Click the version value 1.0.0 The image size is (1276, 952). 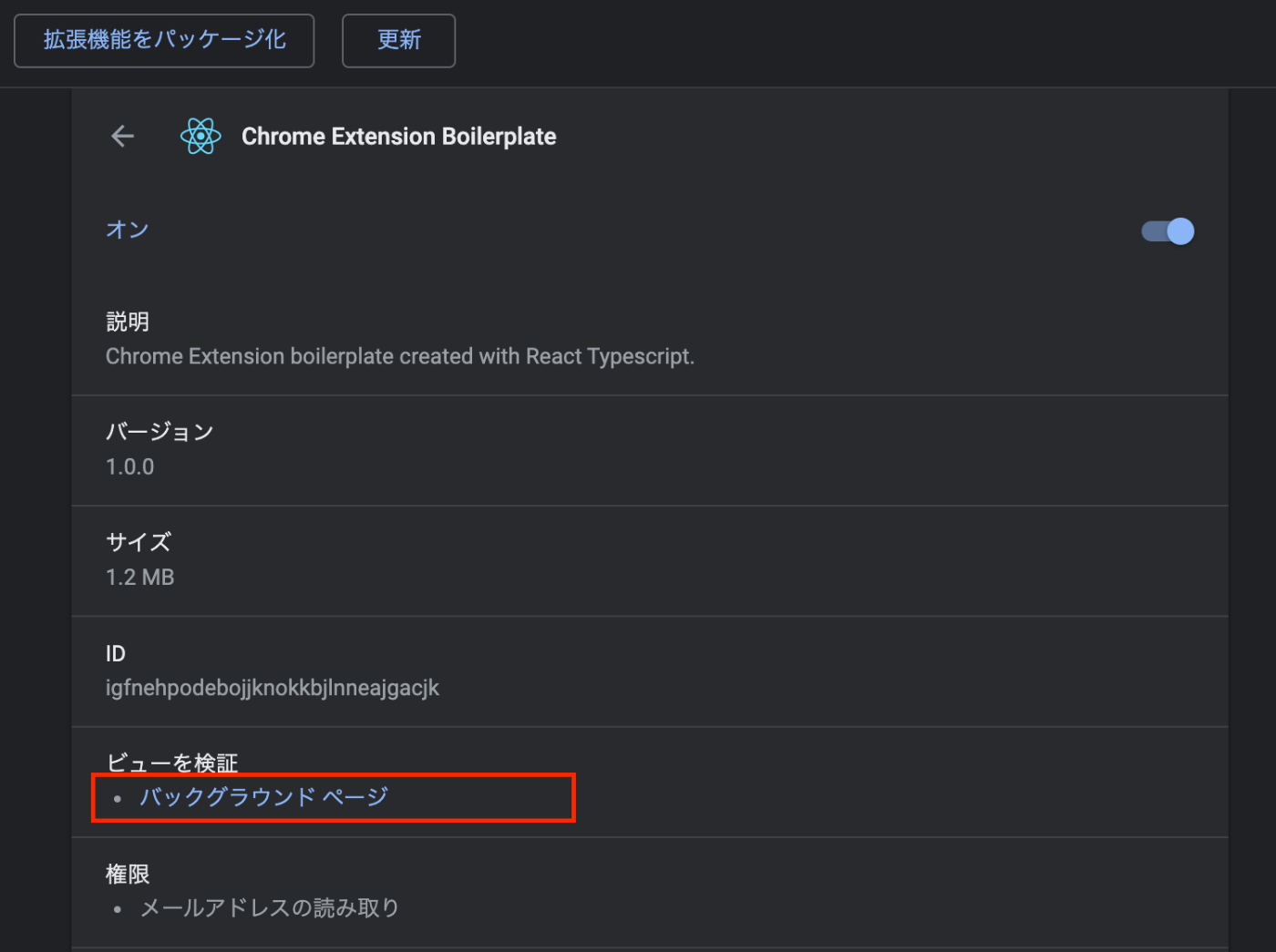pyautogui.click(x=130, y=466)
